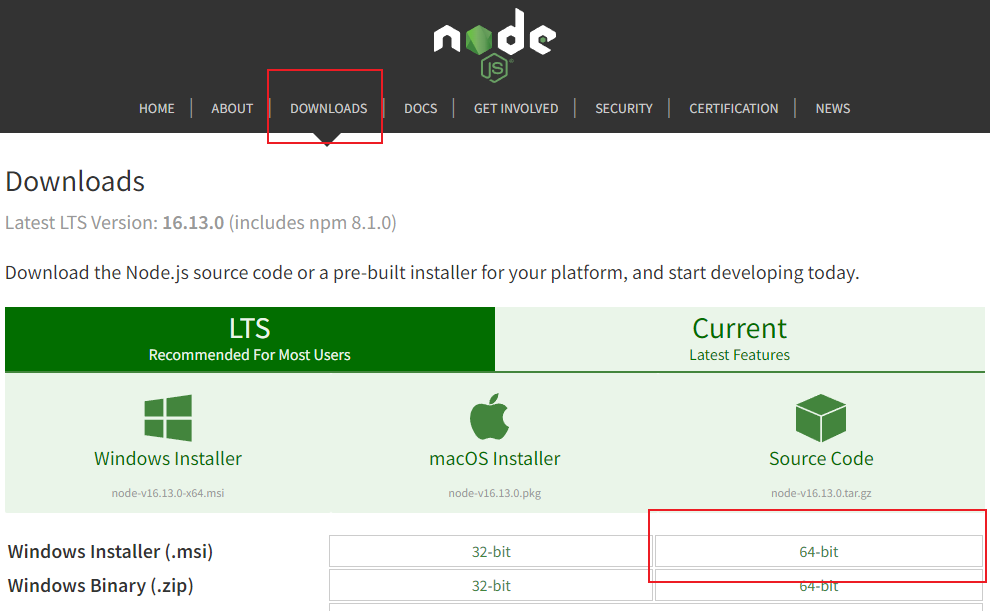
Task: Open the CERTIFICATION nav item
Action: point(734,109)
